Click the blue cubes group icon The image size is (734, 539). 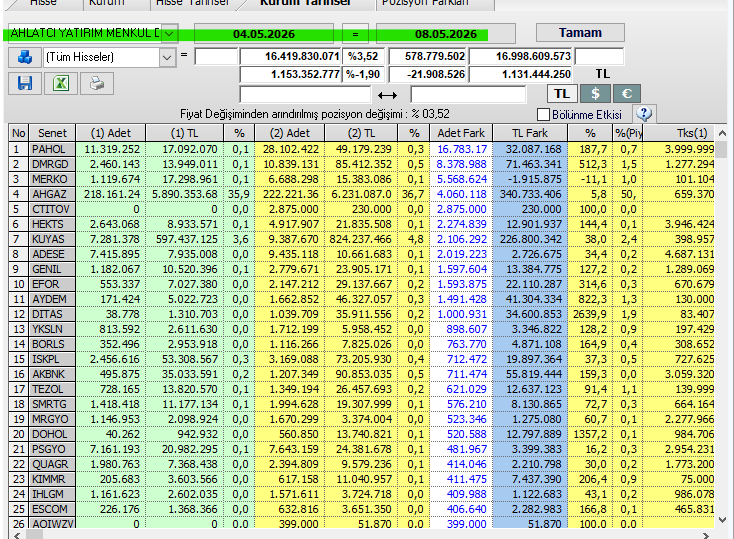pyautogui.click(x=25, y=57)
